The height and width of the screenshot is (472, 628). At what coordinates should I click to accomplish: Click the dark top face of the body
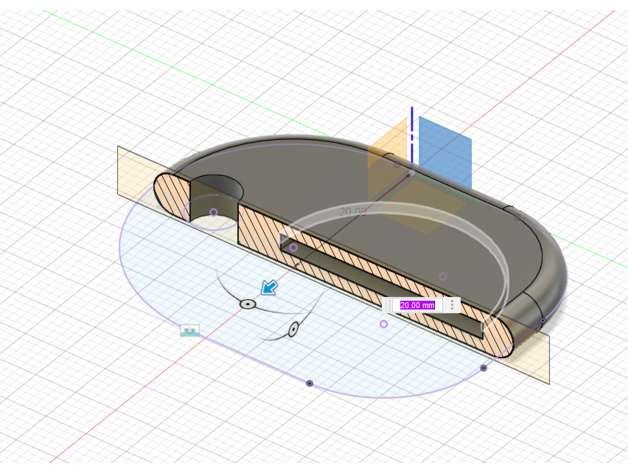(300, 175)
